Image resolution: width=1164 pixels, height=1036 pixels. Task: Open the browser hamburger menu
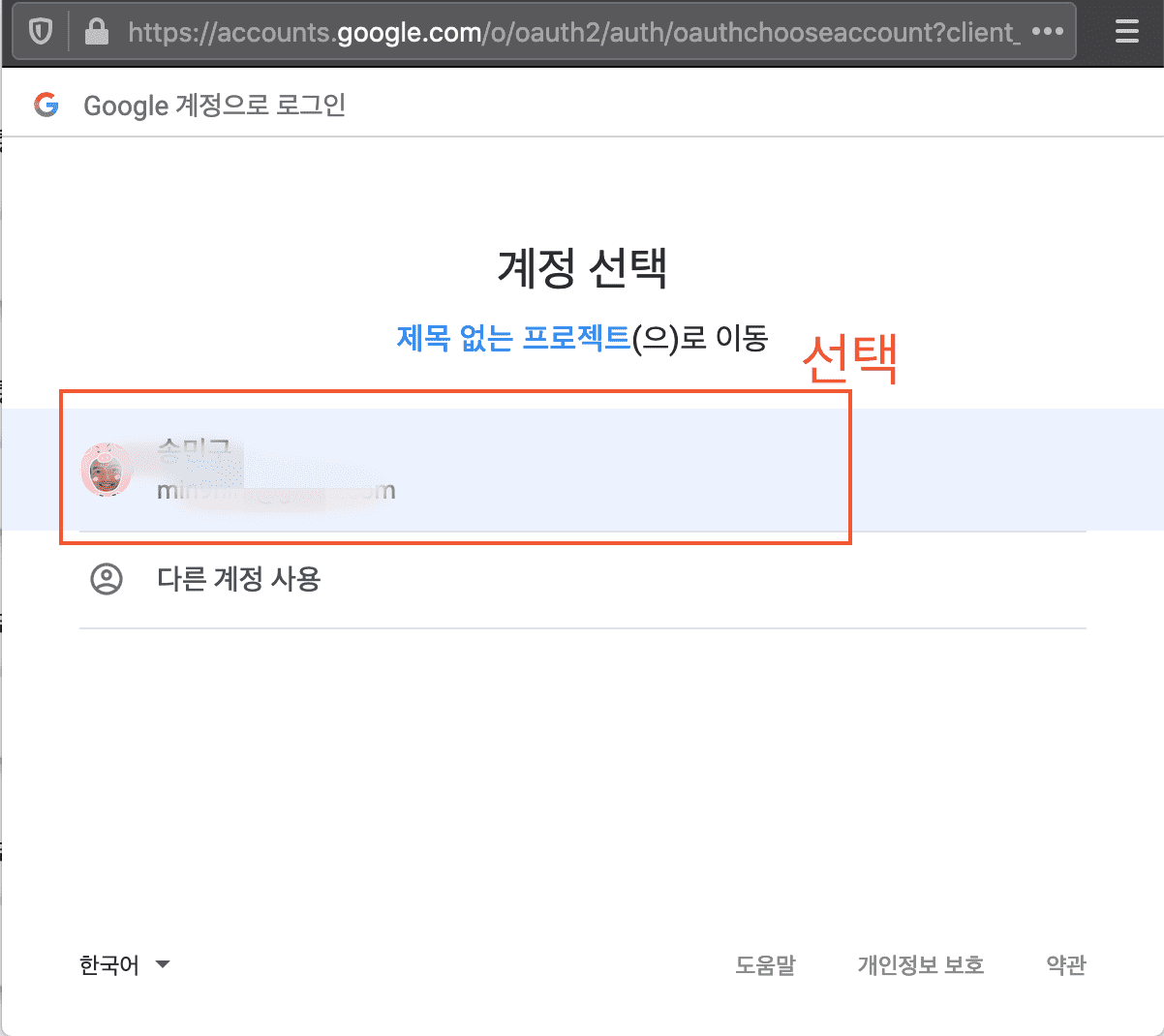tap(1126, 32)
